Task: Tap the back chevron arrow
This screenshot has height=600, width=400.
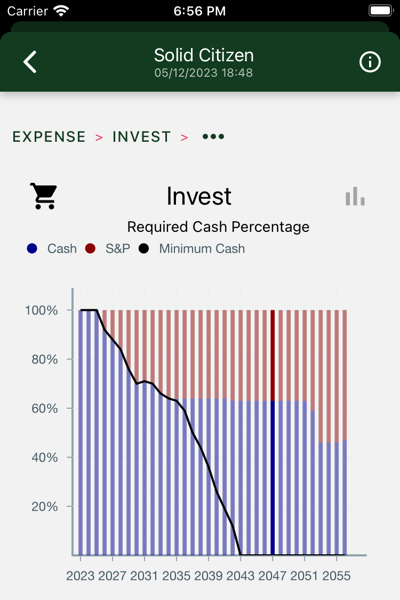Action: (30, 62)
